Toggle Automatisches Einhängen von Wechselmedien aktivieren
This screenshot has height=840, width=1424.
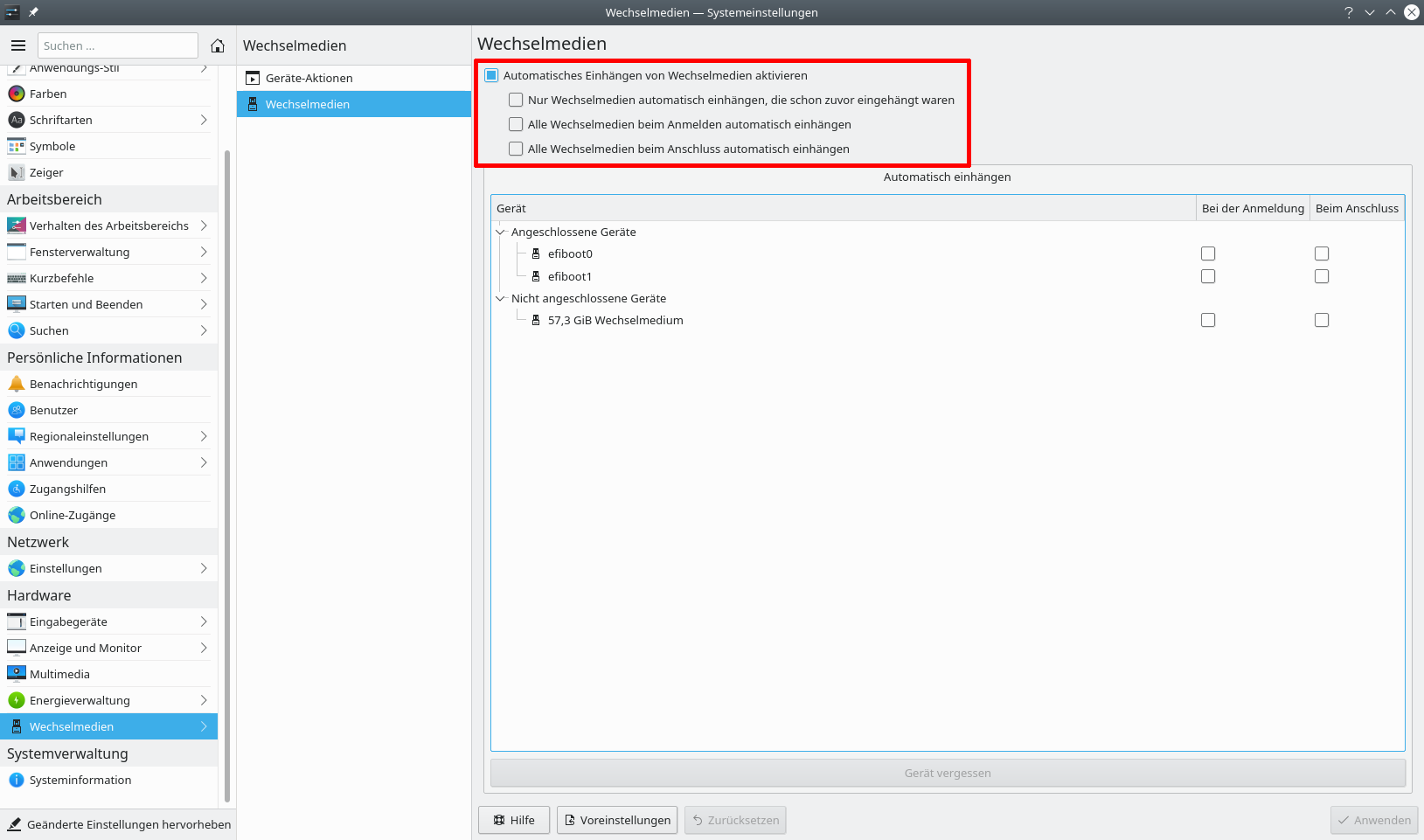491,75
